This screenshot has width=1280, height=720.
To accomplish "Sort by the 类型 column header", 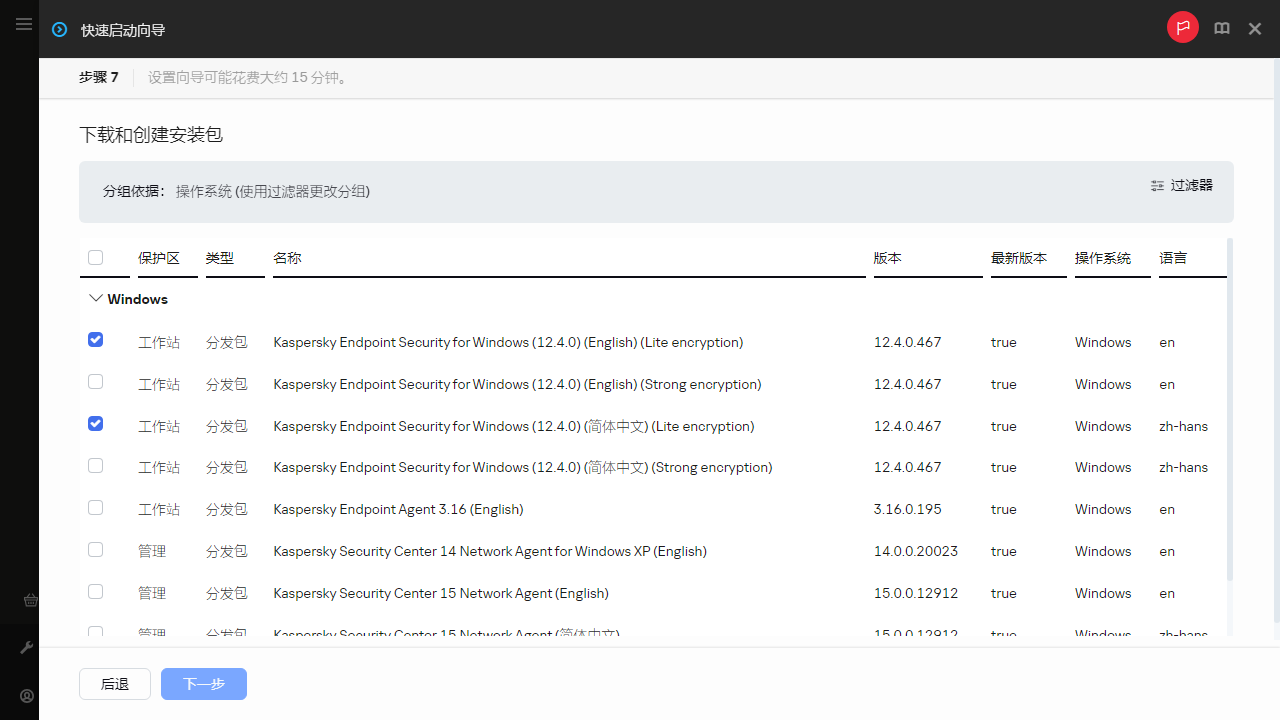I will click(x=220, y=258).
